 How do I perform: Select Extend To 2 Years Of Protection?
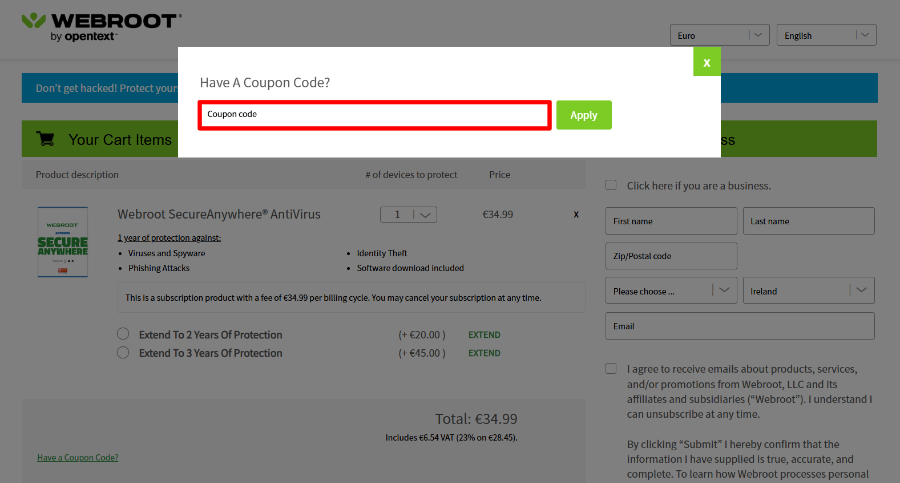tap(123, 334)
